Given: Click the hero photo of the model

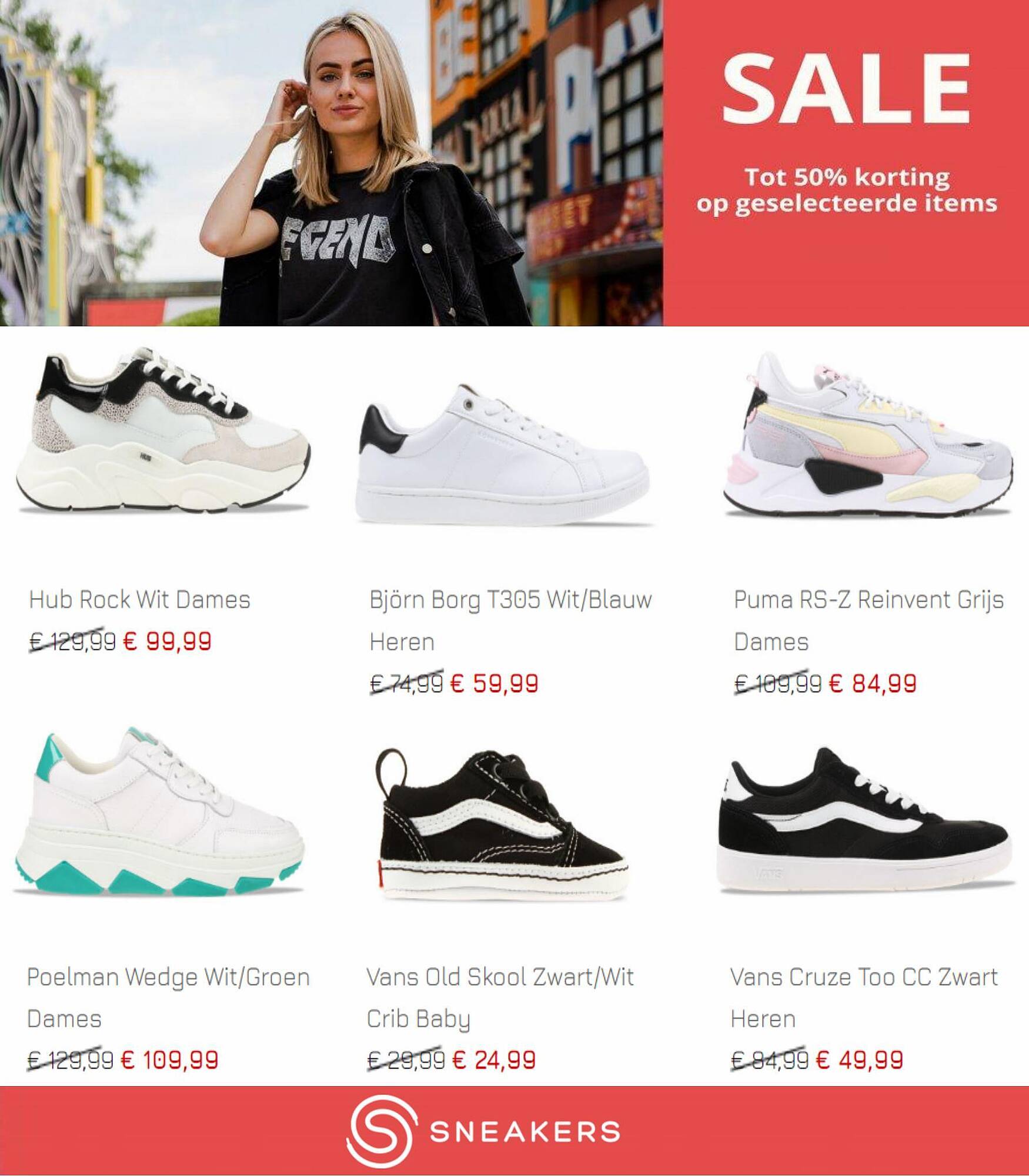Looking at the screenshot, I should (x=332, y=163).
